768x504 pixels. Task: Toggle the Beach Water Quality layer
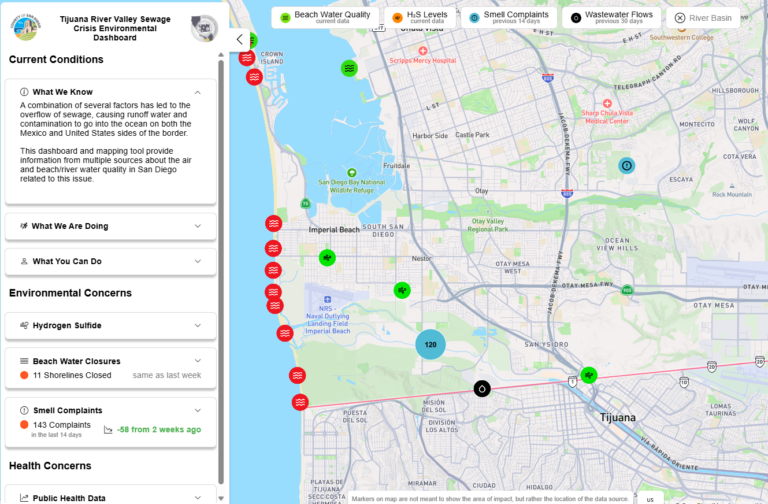click(x=325, y=18)
